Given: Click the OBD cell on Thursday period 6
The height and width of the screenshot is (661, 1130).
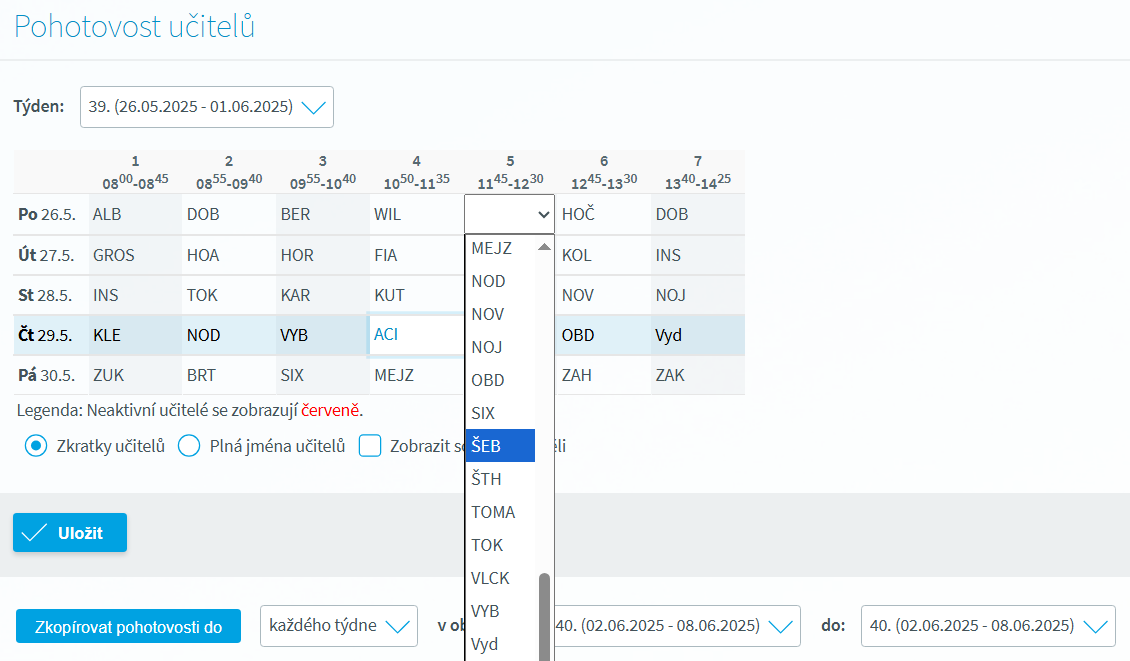Looking at the screenshot, I should pyautogui.click(x=604, y=335).
